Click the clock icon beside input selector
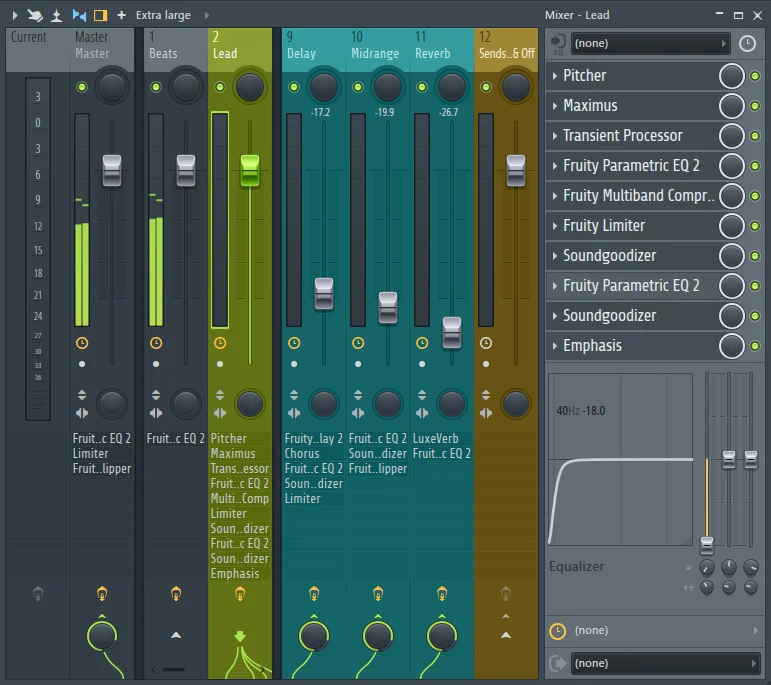Screen dimensions: 771x685 747,43
